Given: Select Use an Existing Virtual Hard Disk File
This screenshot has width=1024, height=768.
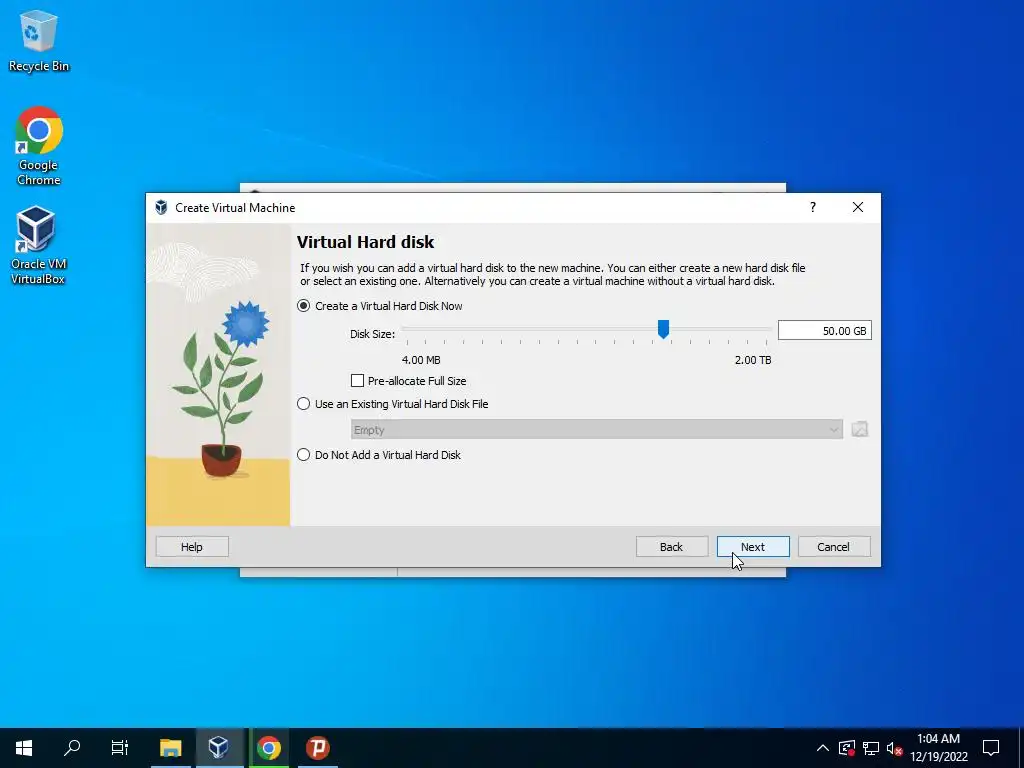Looking at the screenshot, I should [393, 404].
